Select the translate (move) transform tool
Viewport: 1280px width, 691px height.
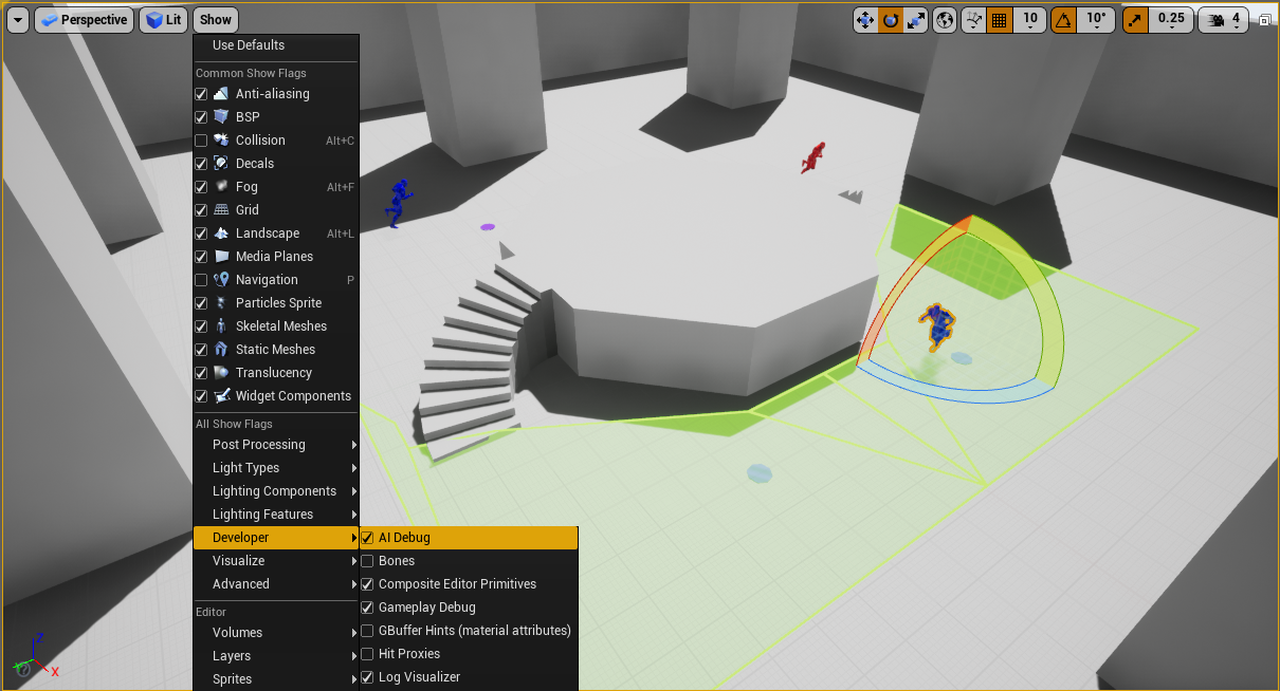click(x=866, y=19)
